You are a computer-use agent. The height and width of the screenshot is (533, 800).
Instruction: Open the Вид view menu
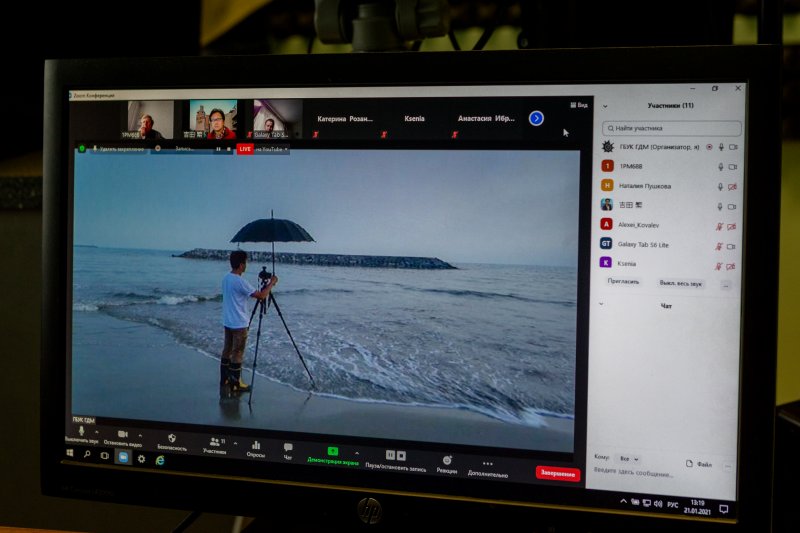tap(579, 105)
